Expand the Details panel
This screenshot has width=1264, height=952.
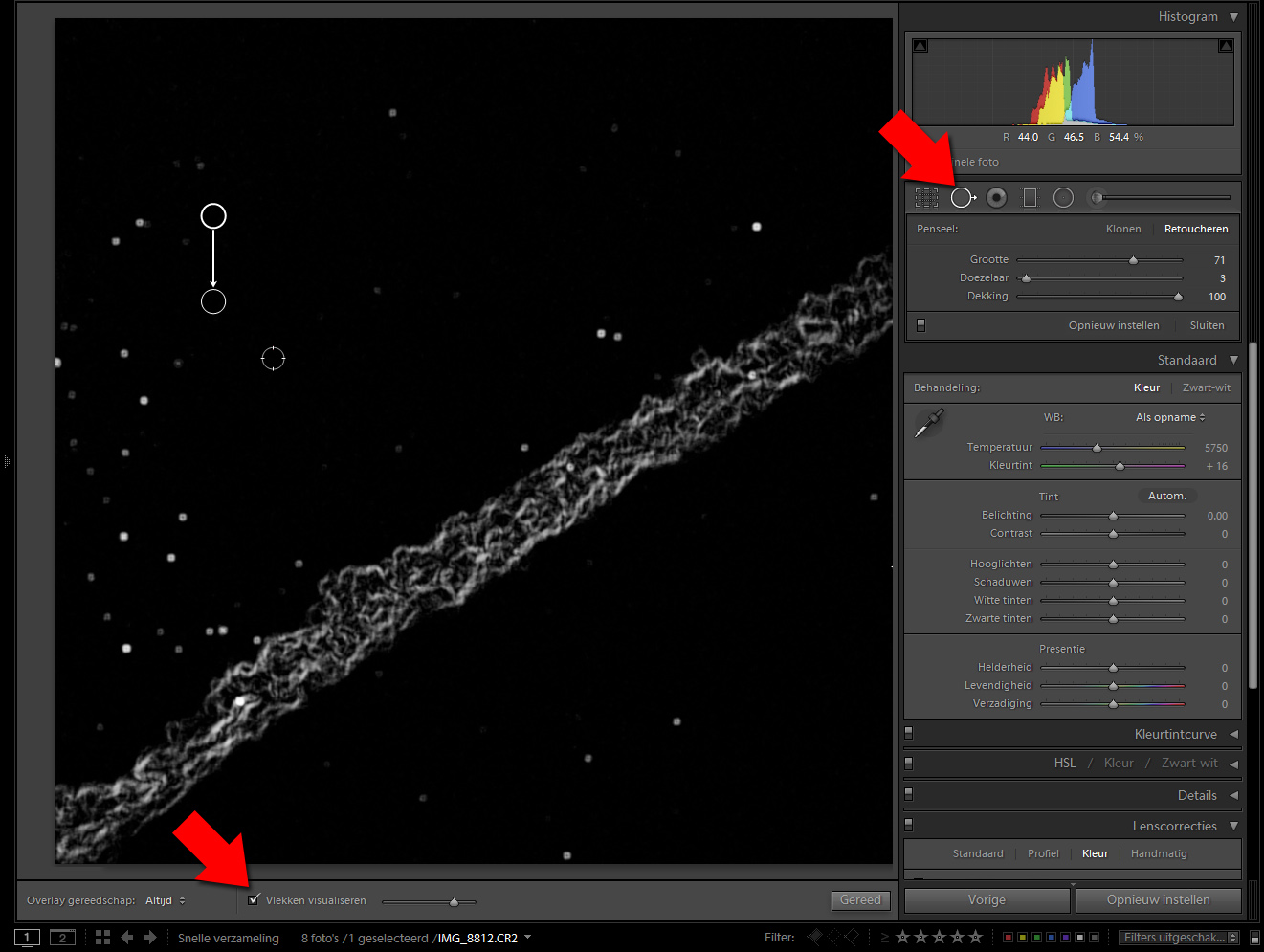click(x=1197, y=795)
